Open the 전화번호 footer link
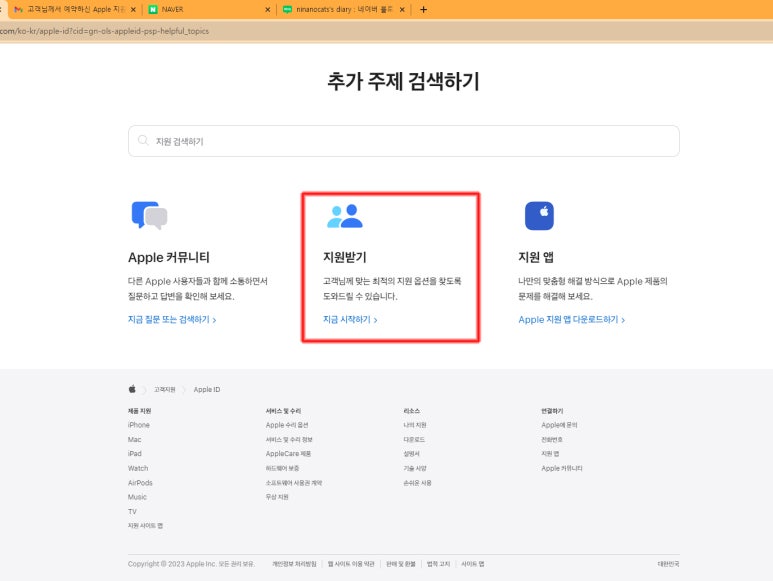This screenshot has width=773, height=581. click(552, 439)
